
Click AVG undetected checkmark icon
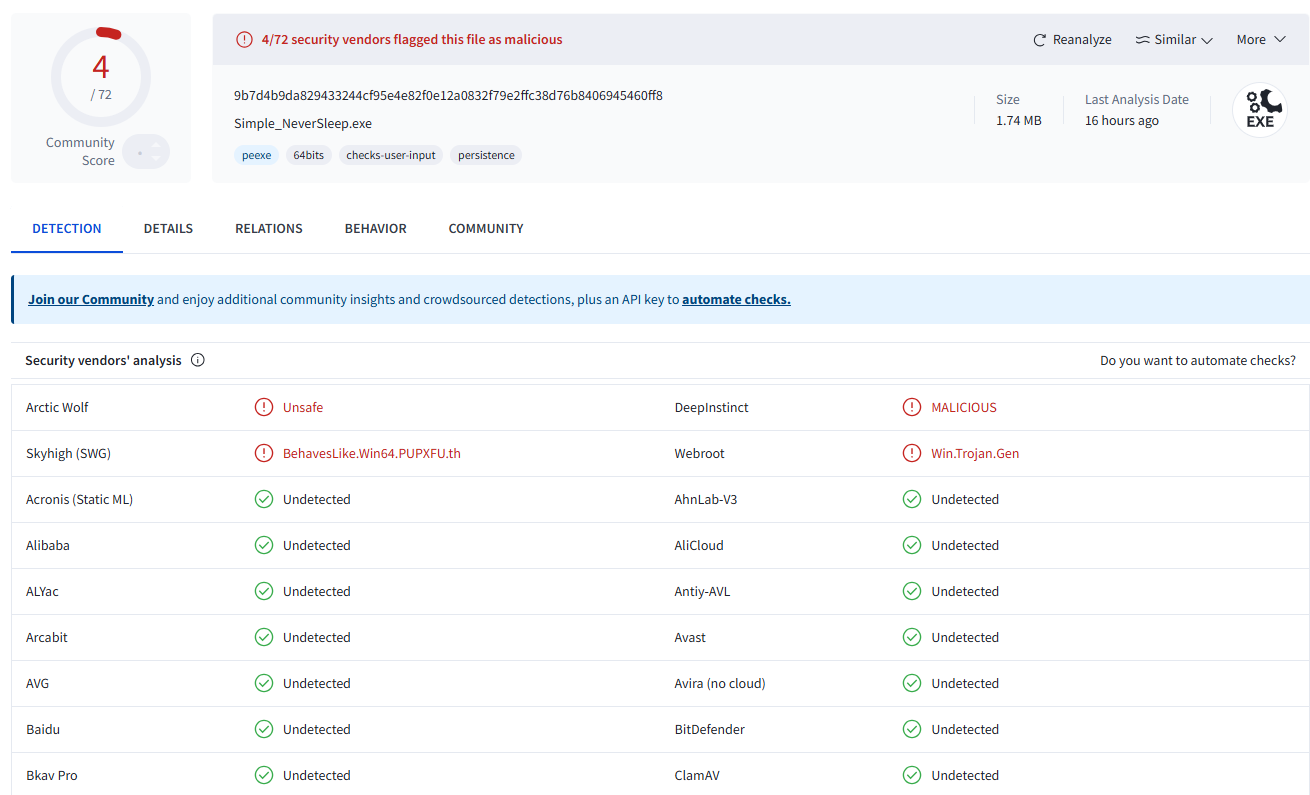[264, 683]
